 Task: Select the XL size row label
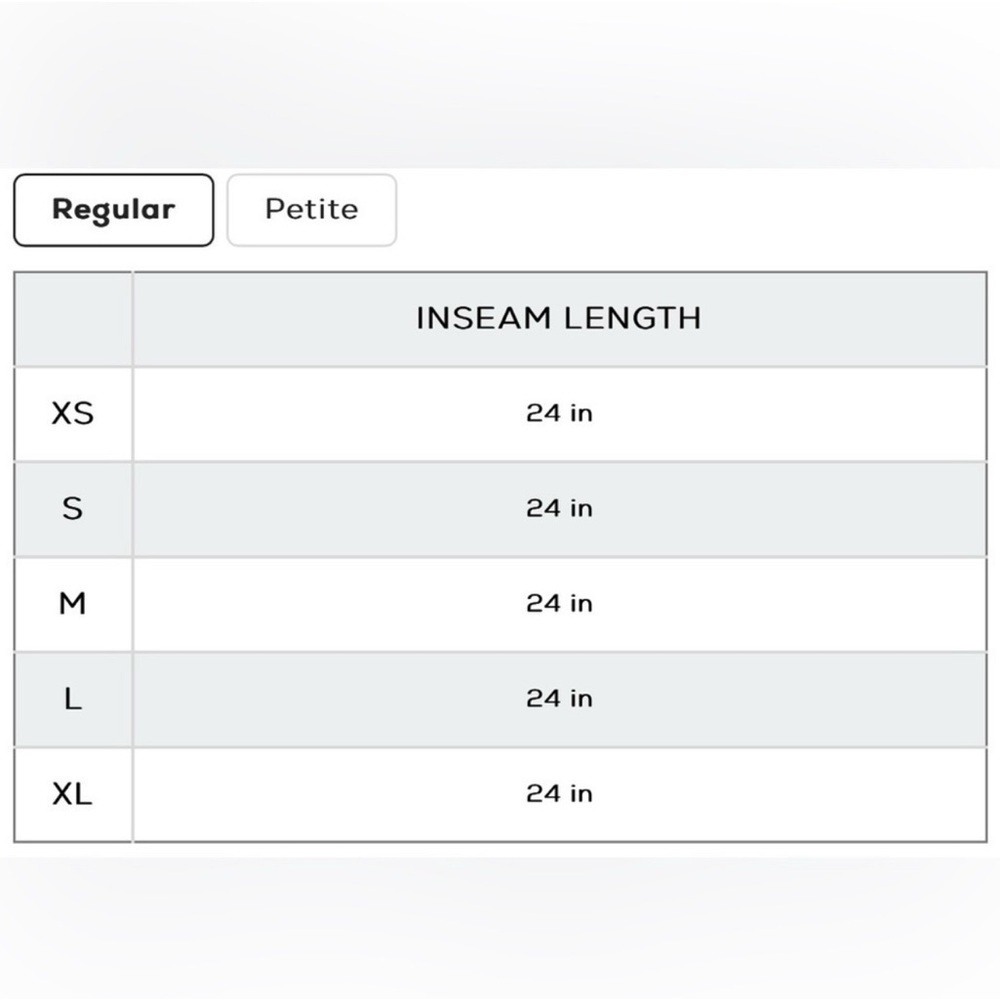[73, 794]
